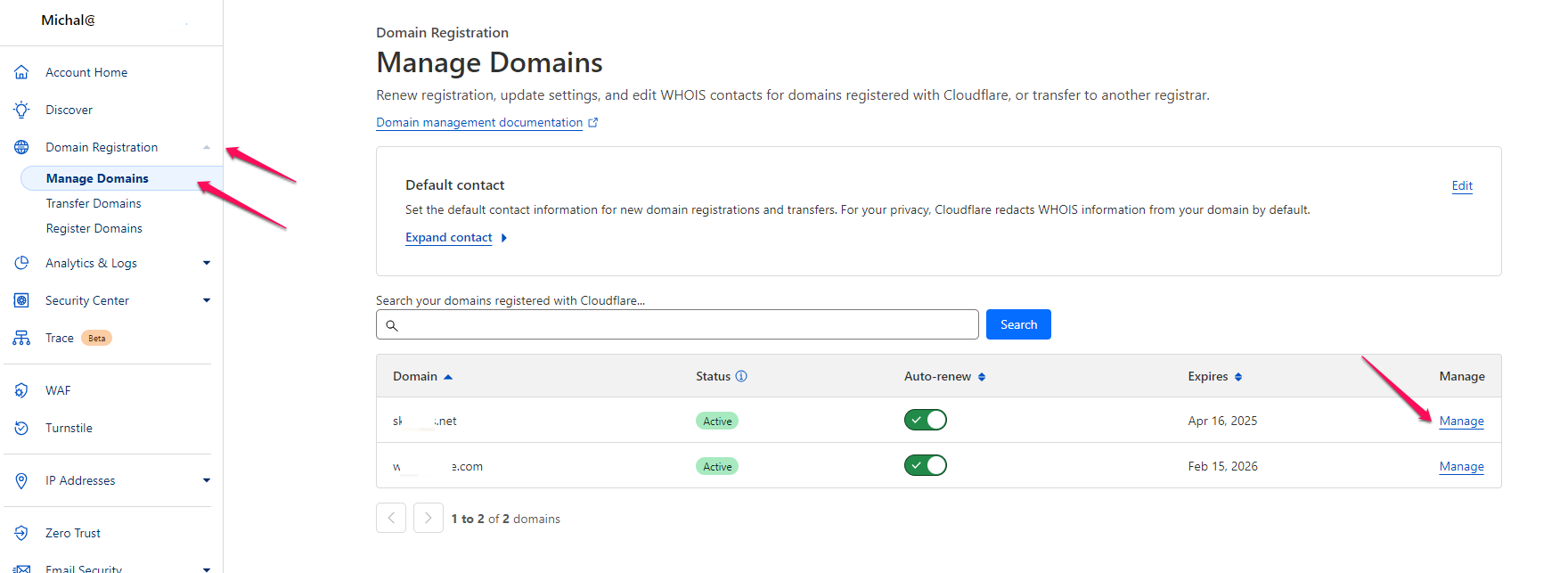Image resolution: width=1568 pixels, height=573 pixels.
Task: Go to previous page of domains
Action: pyautogui.click(x=391, y=518)
